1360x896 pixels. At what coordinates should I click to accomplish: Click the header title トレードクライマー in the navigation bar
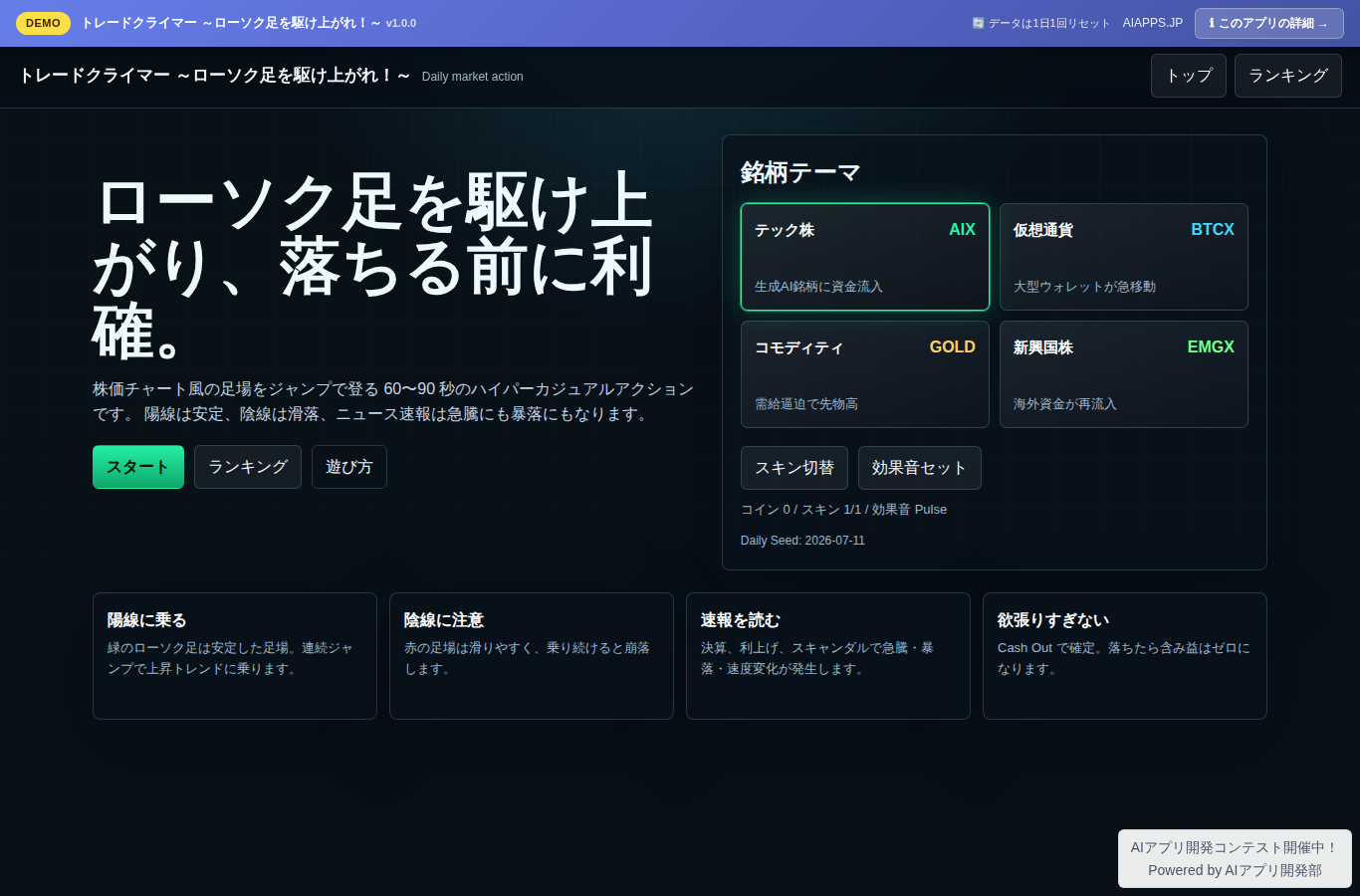(214, 76)
